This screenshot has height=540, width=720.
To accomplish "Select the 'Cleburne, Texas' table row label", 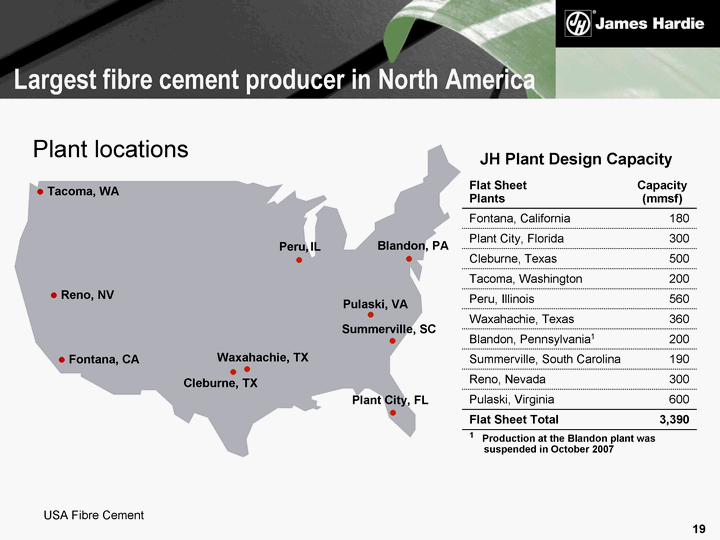I will coord(513,259).
